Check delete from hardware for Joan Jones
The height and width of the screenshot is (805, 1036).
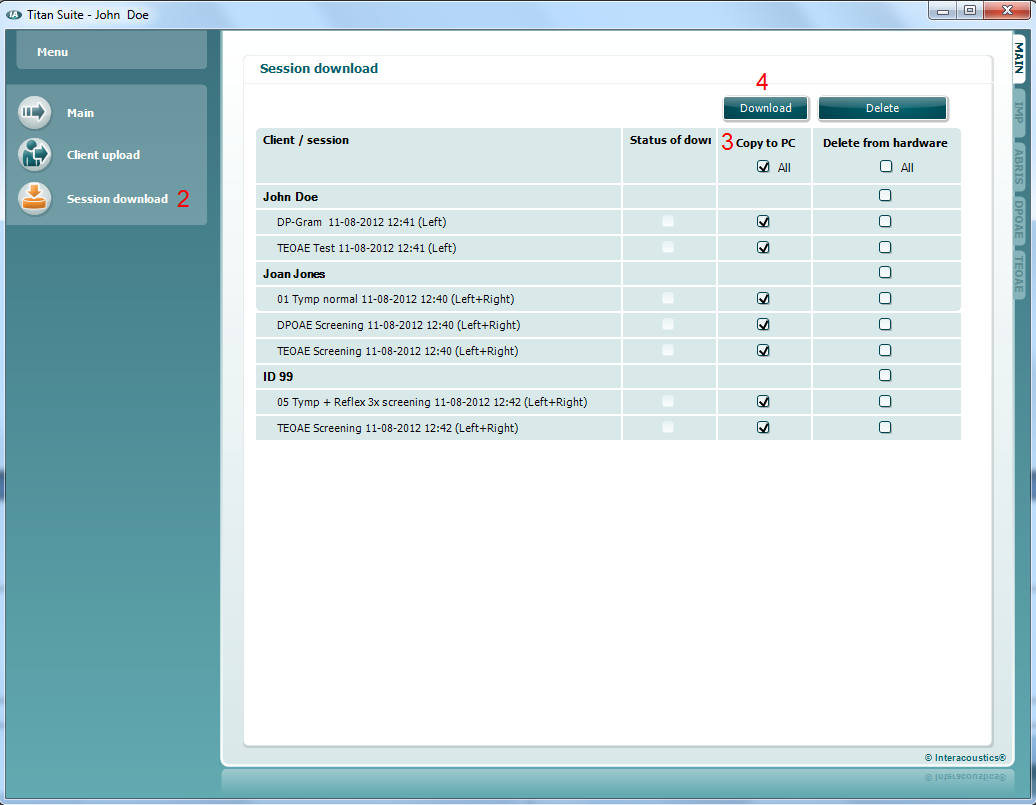(x=885, y=272)
